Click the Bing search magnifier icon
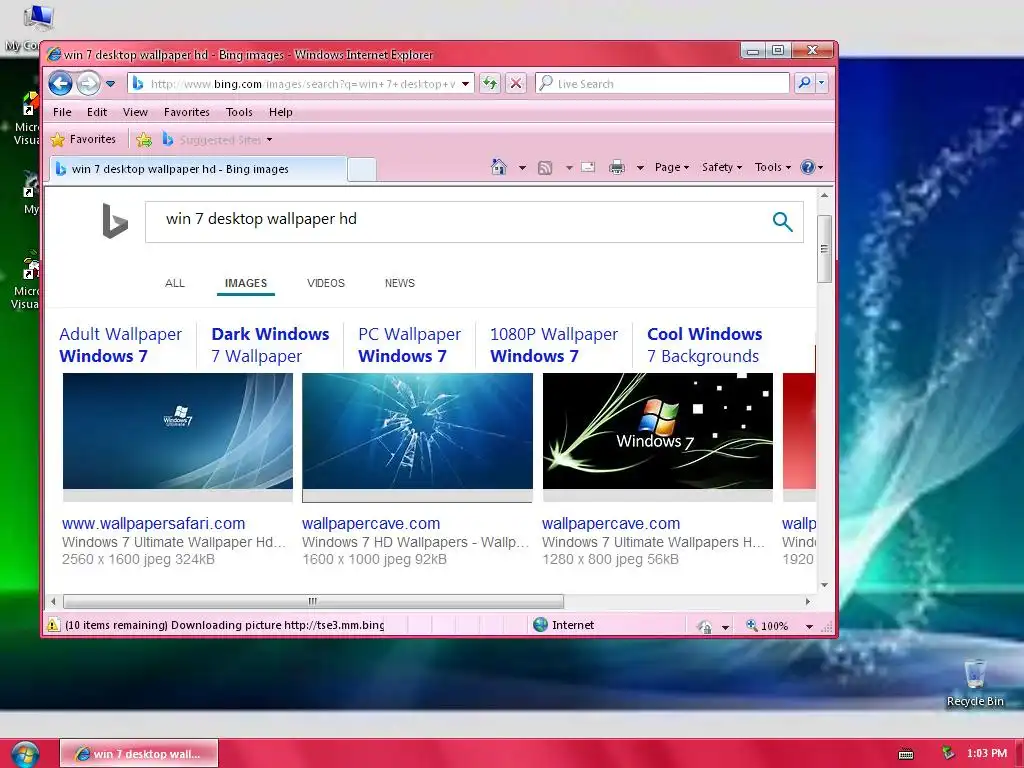 pos(782,222)
